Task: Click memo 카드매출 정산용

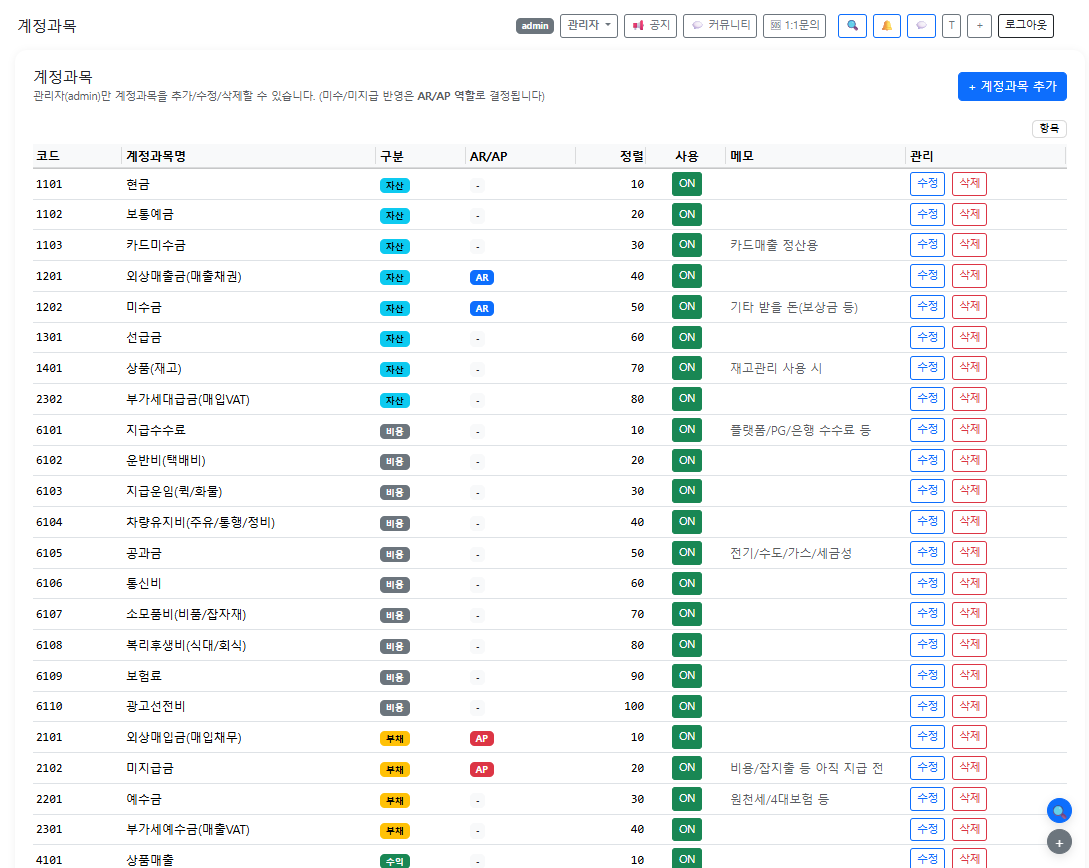Action: click(774, 245)
